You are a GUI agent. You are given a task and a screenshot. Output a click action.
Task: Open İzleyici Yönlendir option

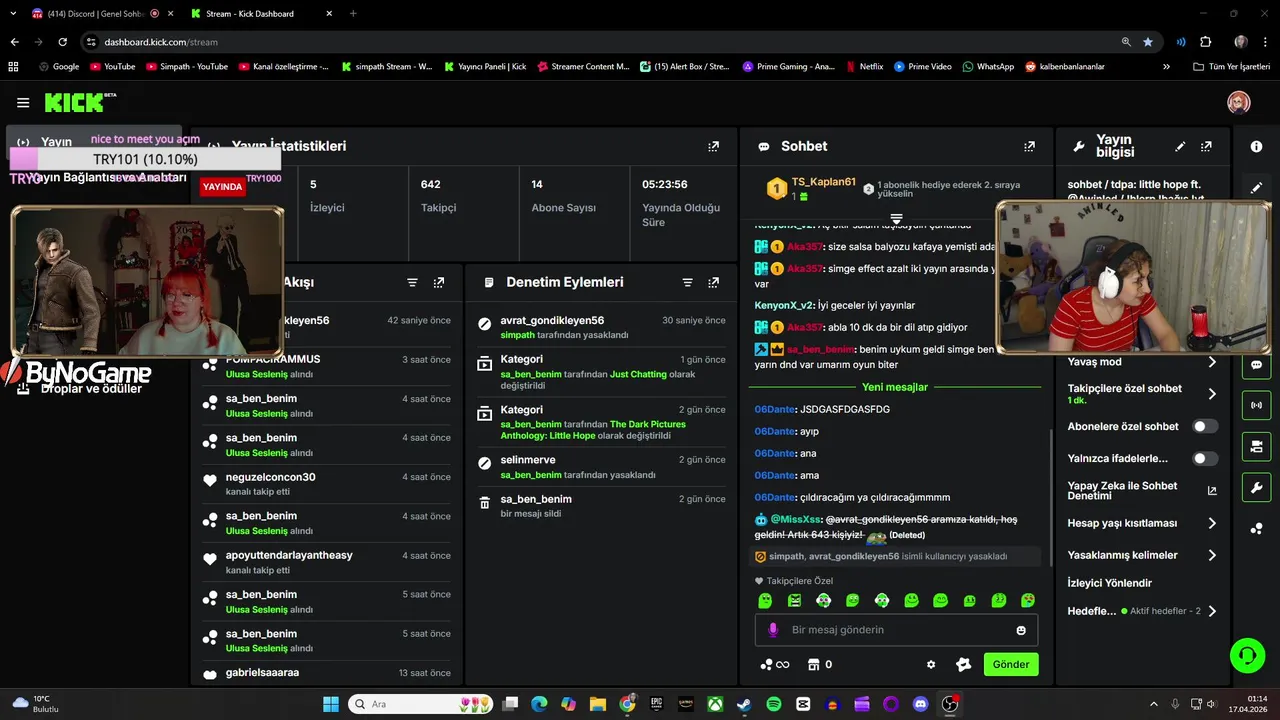point(1110,583)
